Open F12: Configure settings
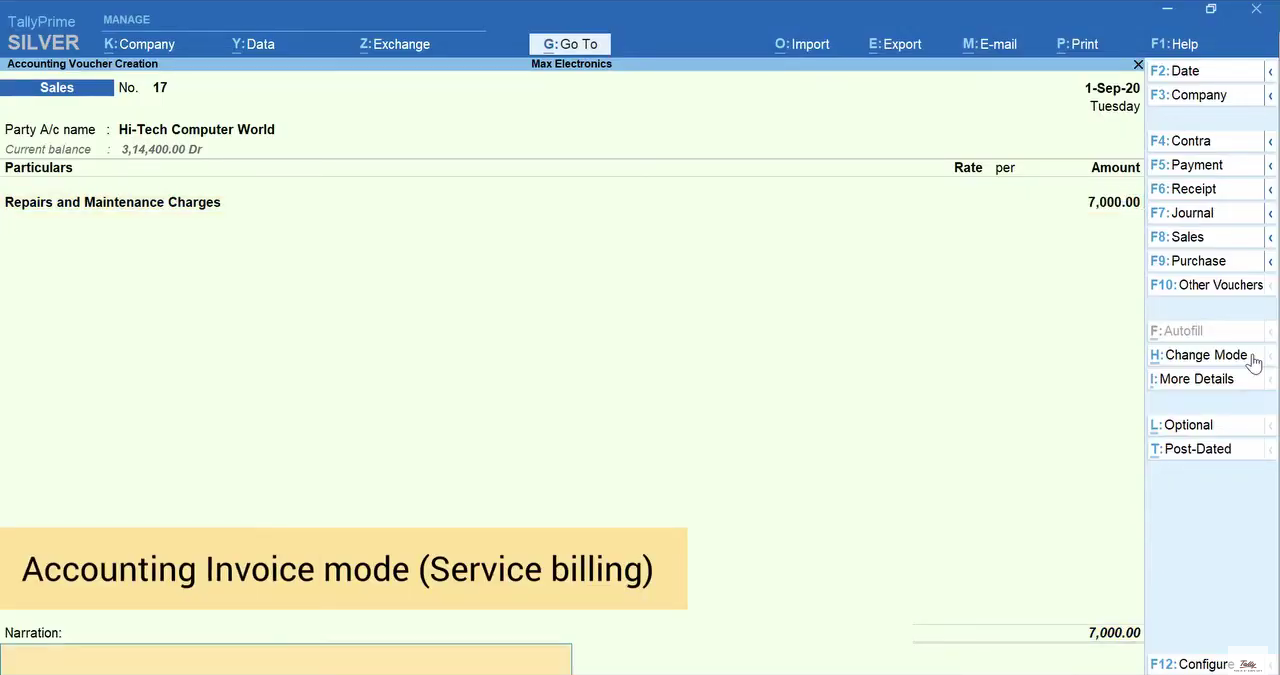Viewport: 1280px width, 675px height. [1190, 664]
